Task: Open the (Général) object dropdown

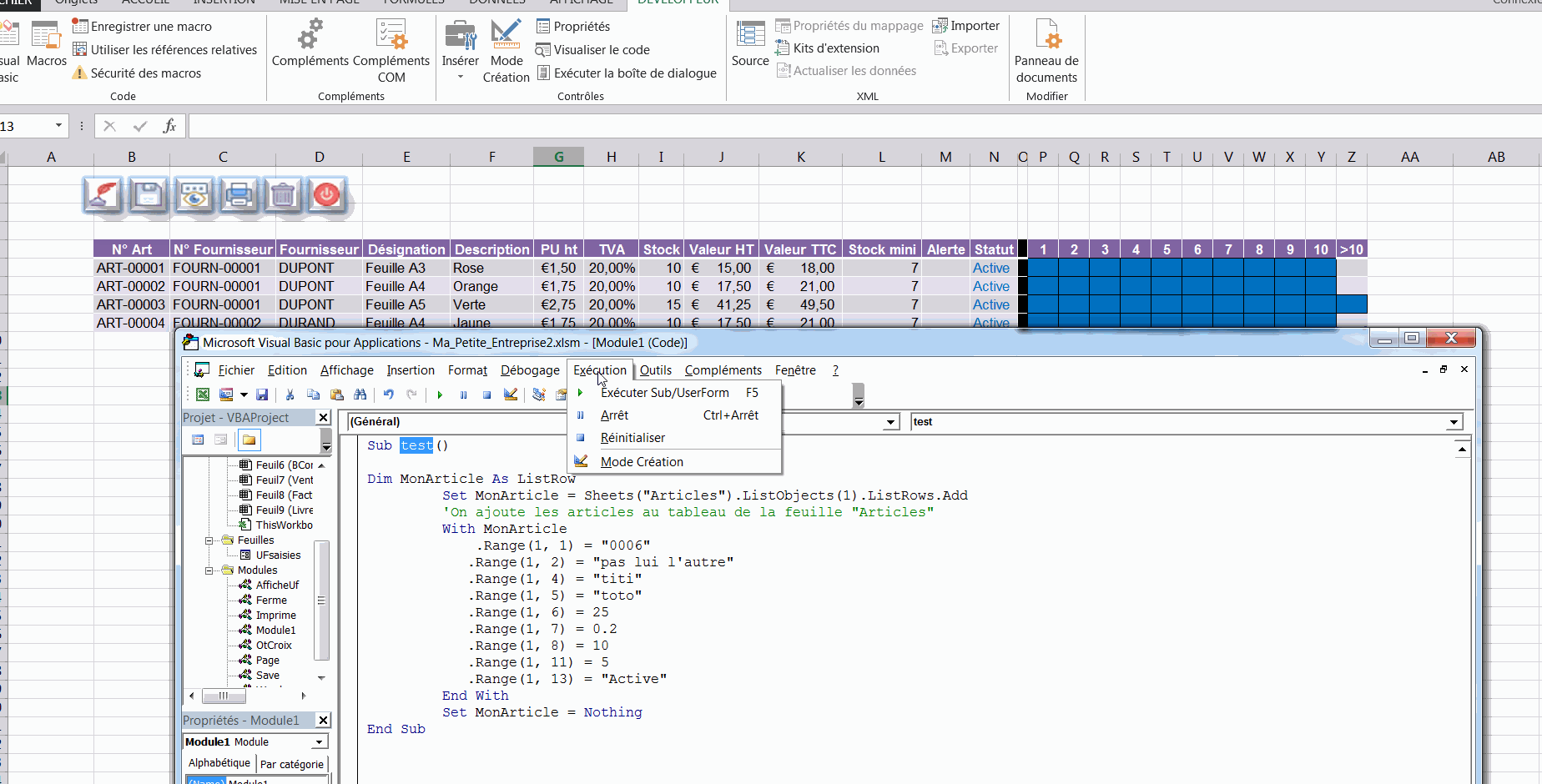Action: (x=891, y=422)
